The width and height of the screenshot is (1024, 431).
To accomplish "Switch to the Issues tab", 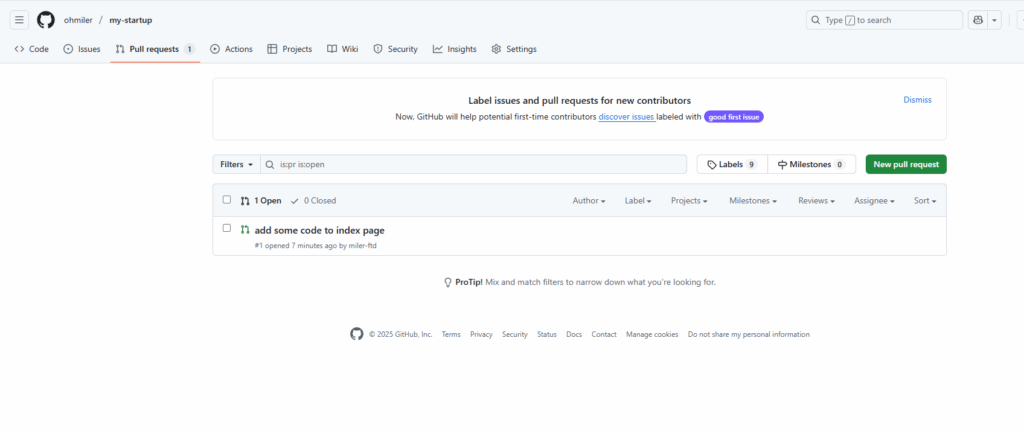I will (82, 49).
